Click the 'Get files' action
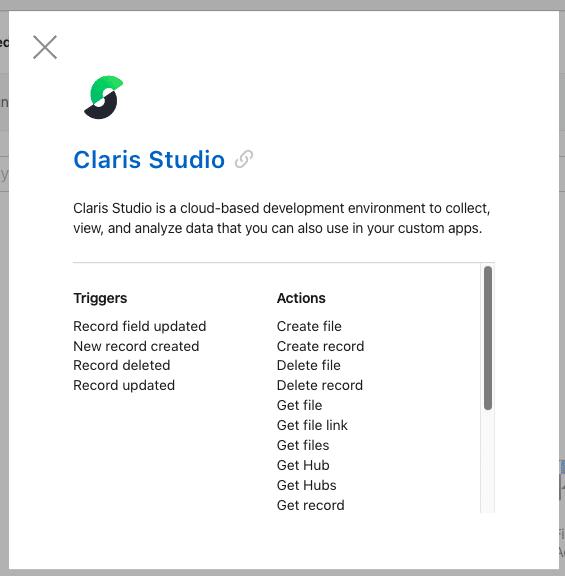This screenshot has height=576, width=565. coord(303,445)
